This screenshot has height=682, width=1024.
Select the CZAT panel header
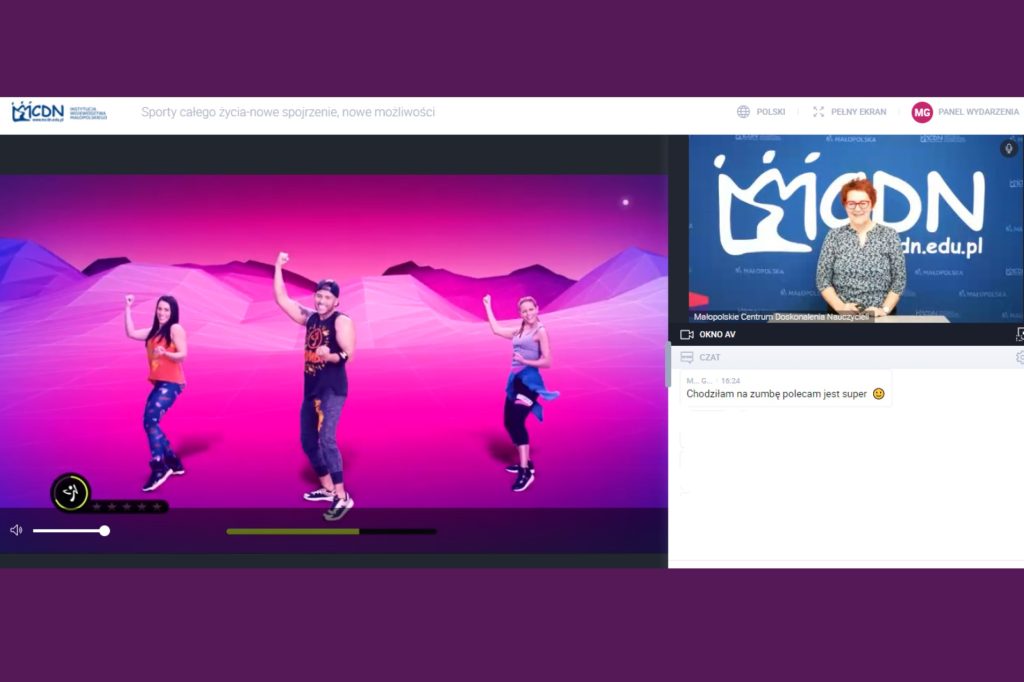pos(709,357)
